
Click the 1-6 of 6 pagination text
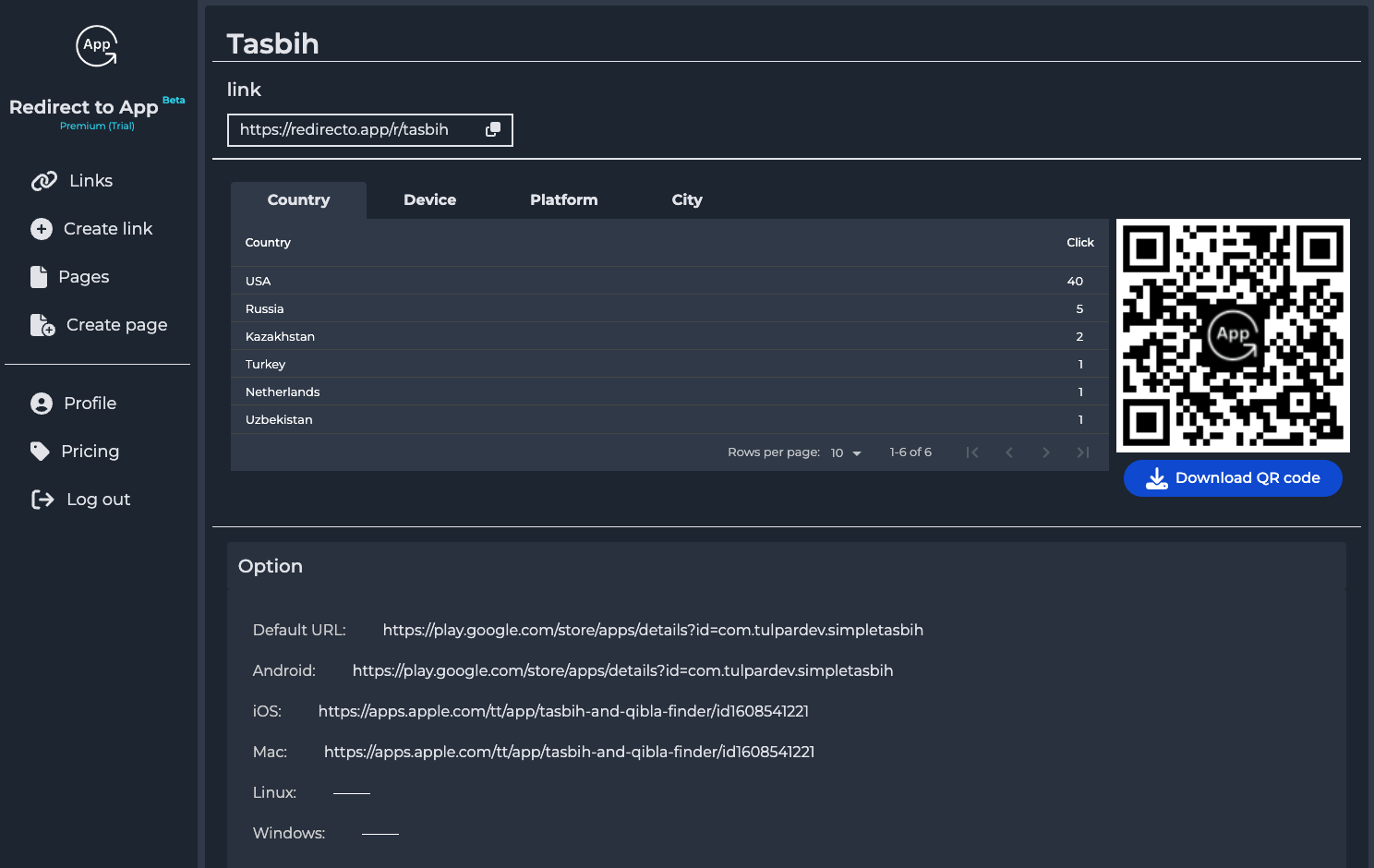click(x=910, y=452)
